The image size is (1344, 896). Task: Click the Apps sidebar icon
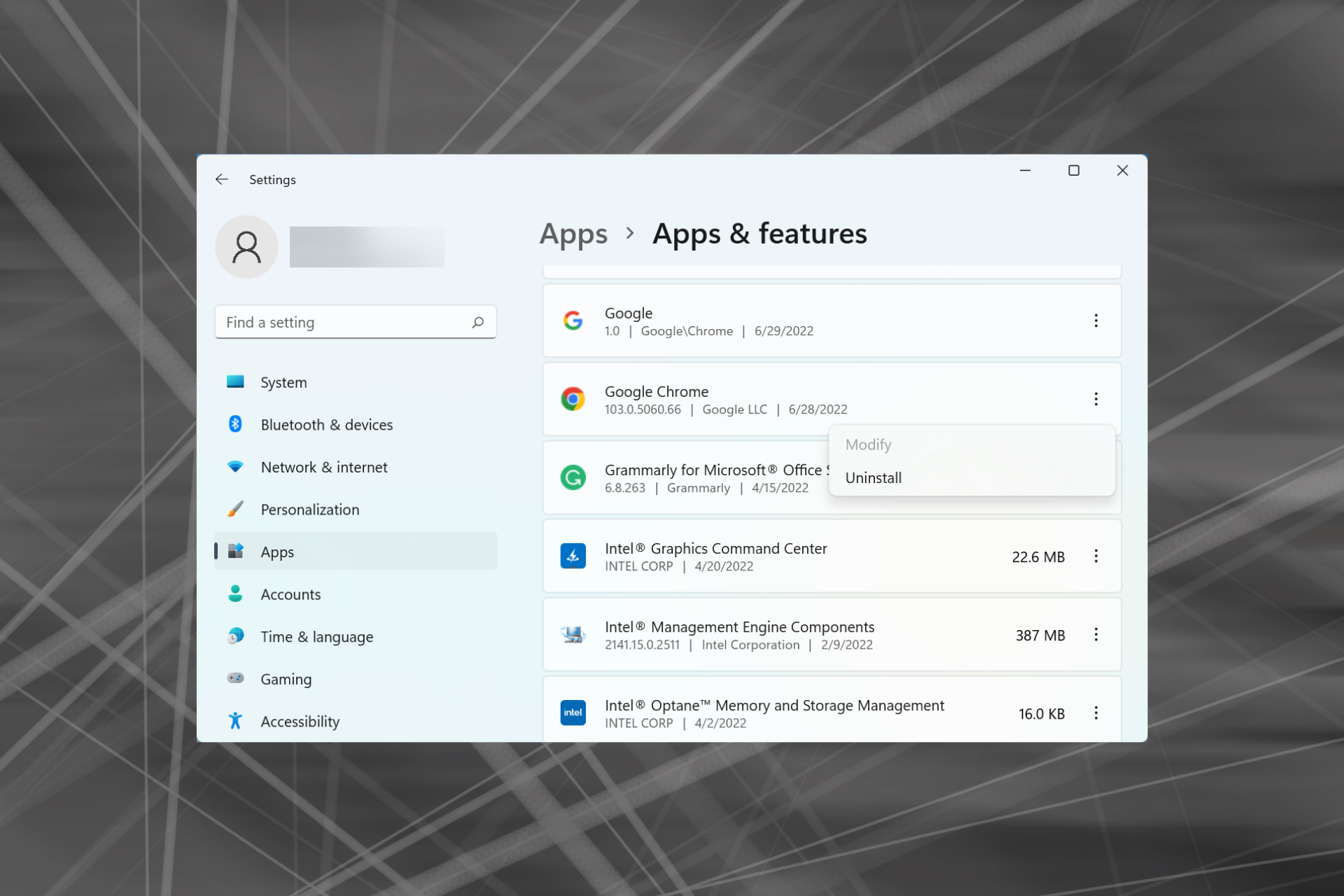(235, 551)
